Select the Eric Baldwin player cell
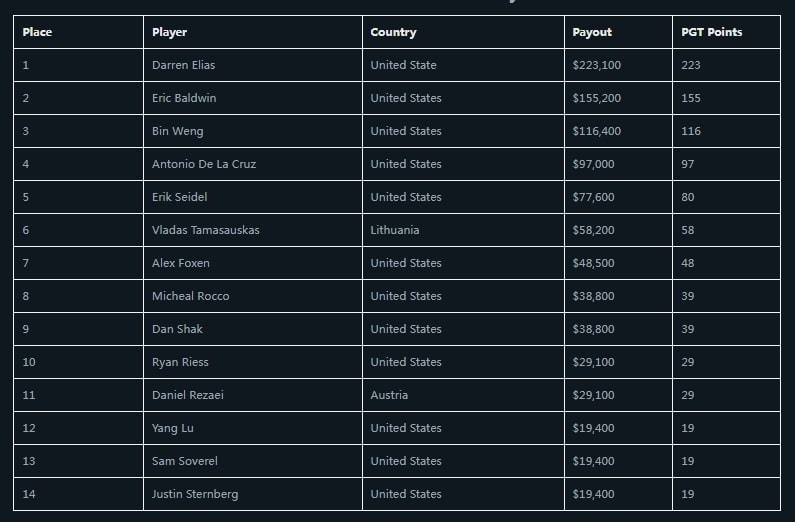Image resolution: width=795 pixels, height=522 pixels. pos(184,98)
